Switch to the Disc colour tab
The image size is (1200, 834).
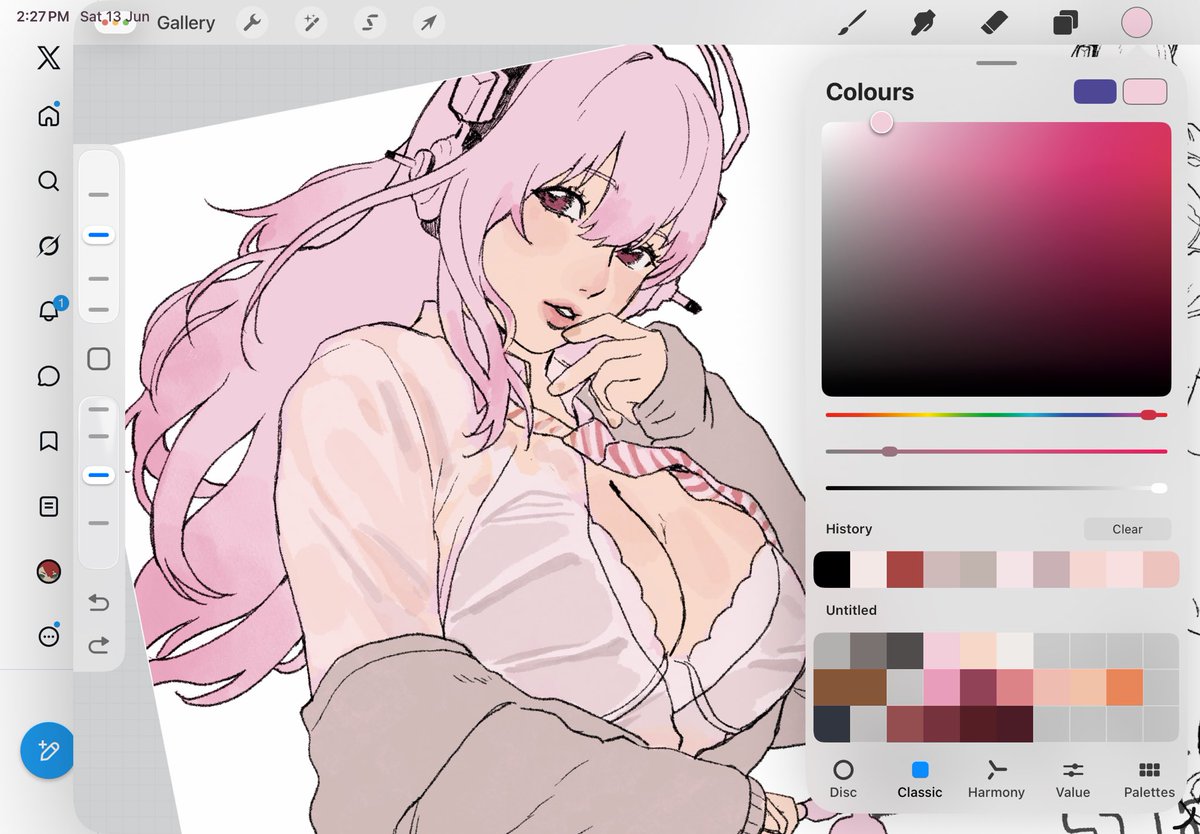point(843,779)
